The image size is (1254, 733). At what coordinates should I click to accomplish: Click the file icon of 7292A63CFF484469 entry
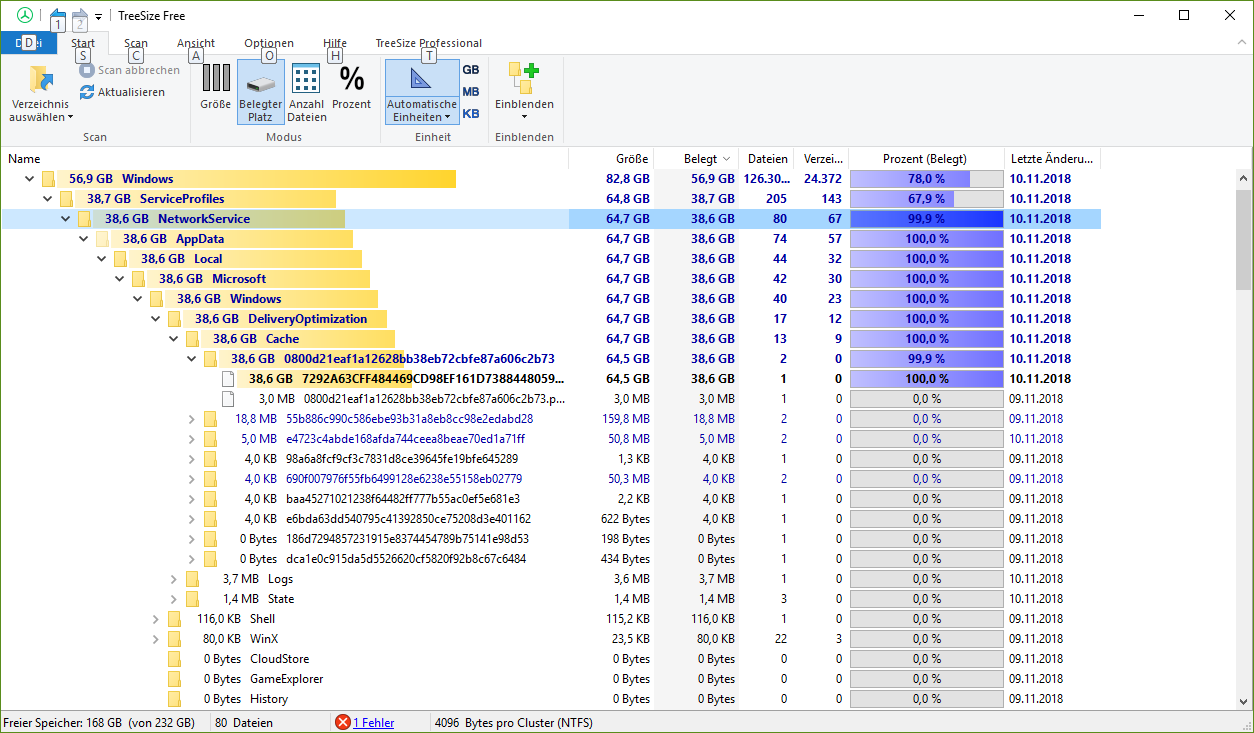pyautogui.click(x=228, y=379)
